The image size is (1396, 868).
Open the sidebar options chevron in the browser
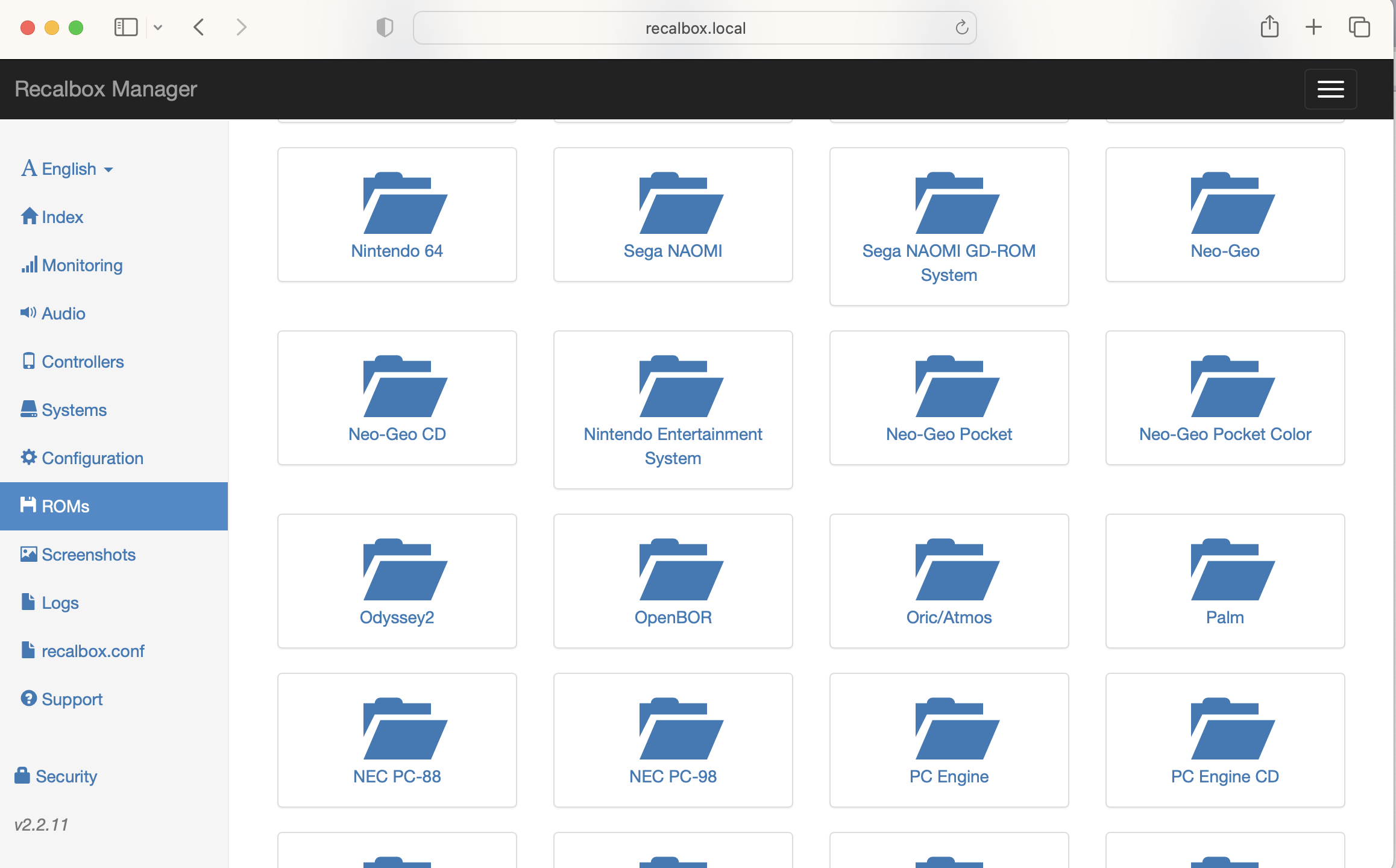(159, 27)
